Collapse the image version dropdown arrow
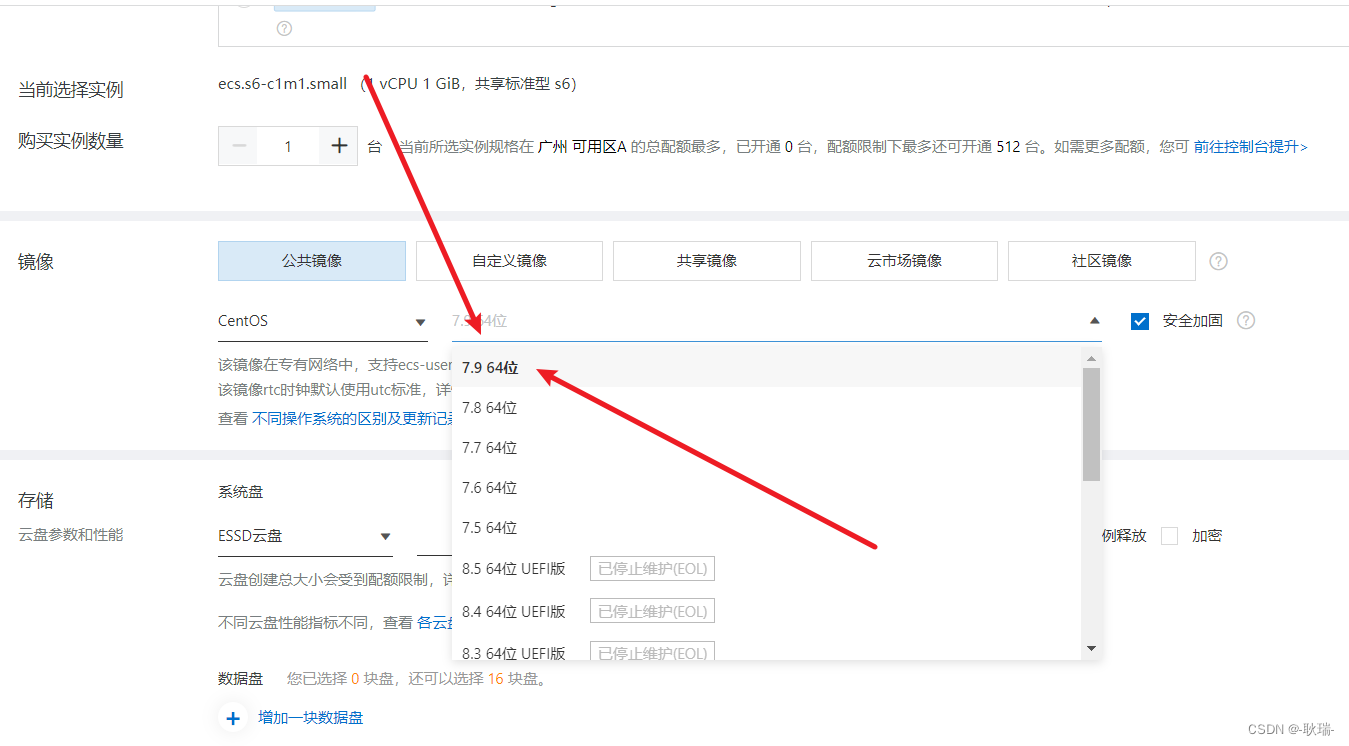 coord(1095,321)
